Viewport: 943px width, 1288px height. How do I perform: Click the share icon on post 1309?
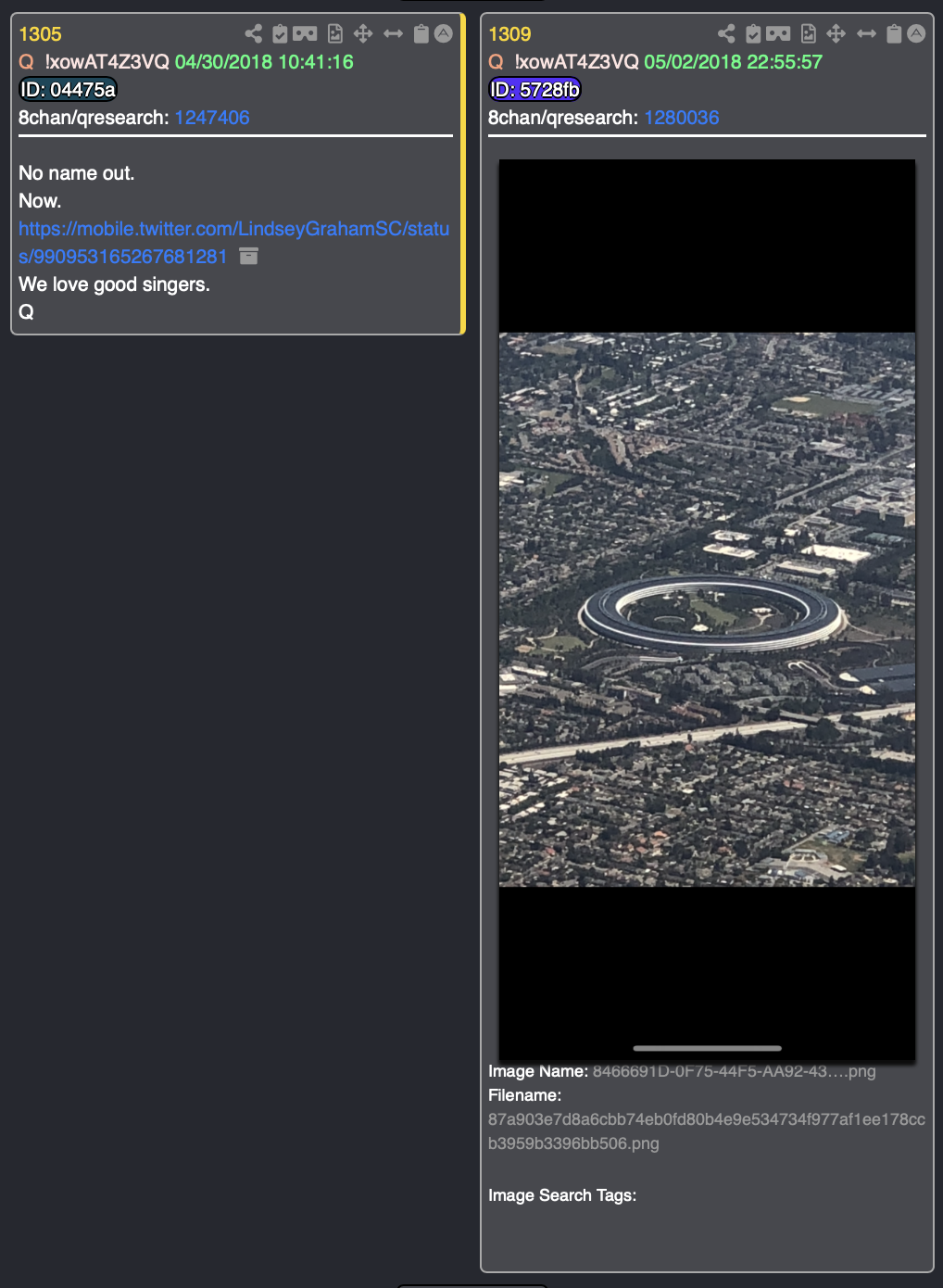(x=726, y=34)
